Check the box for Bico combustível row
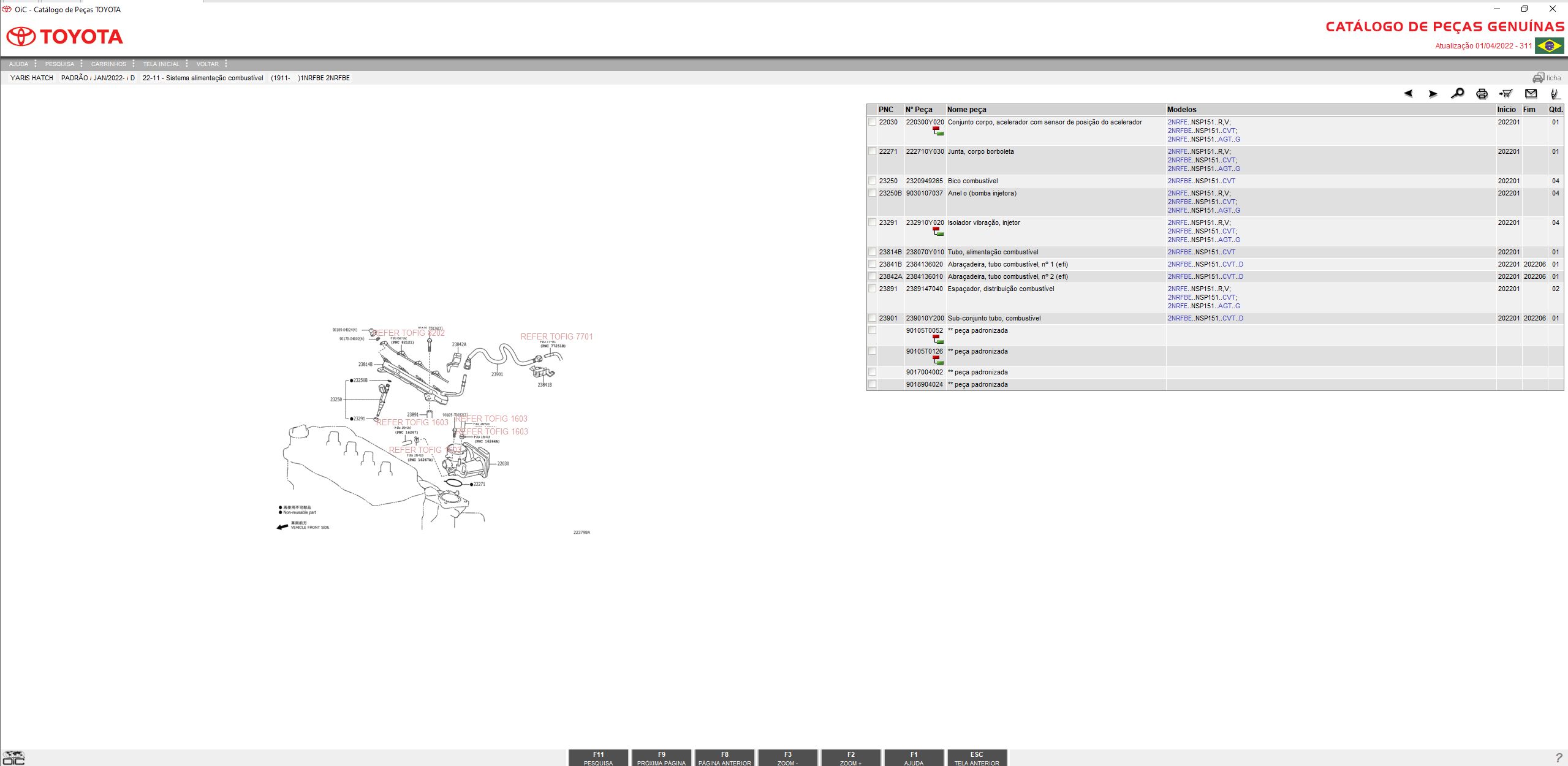The height and width of the screenshot is (766, 1568). tap(872, 181)
